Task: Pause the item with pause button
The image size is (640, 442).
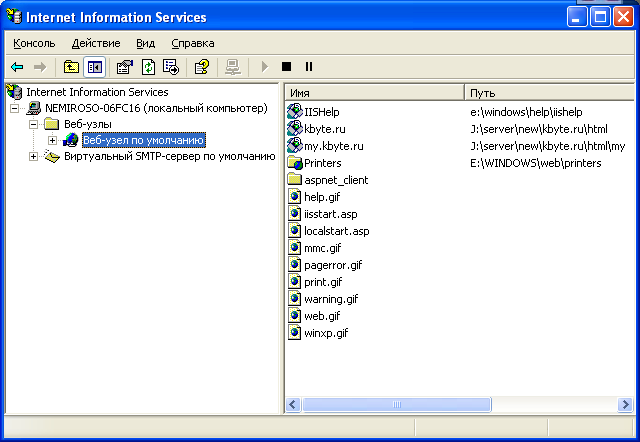Action: 309,66
